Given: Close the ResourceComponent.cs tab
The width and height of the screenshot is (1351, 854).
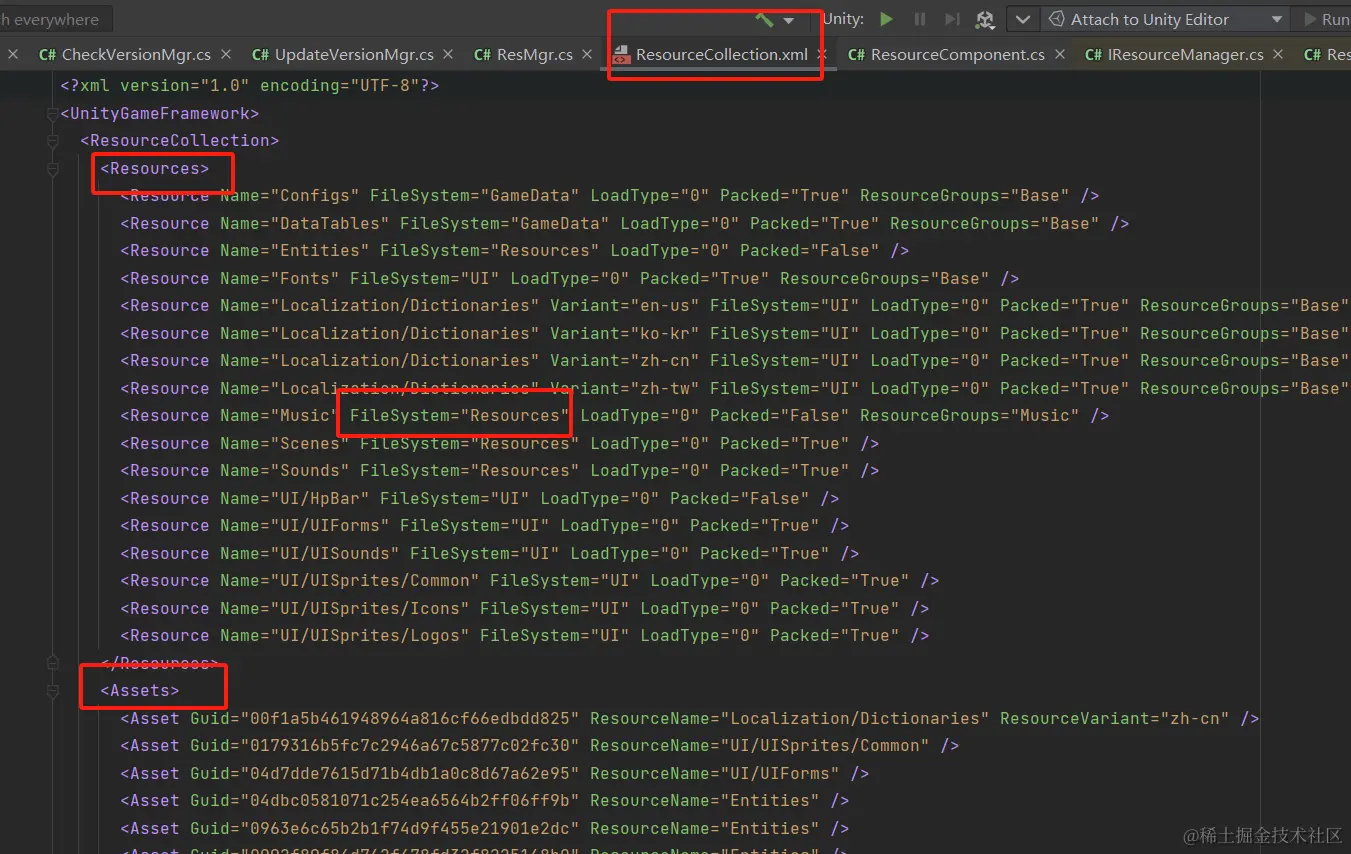Looking at the screenshot, I should pos(1059,54).
